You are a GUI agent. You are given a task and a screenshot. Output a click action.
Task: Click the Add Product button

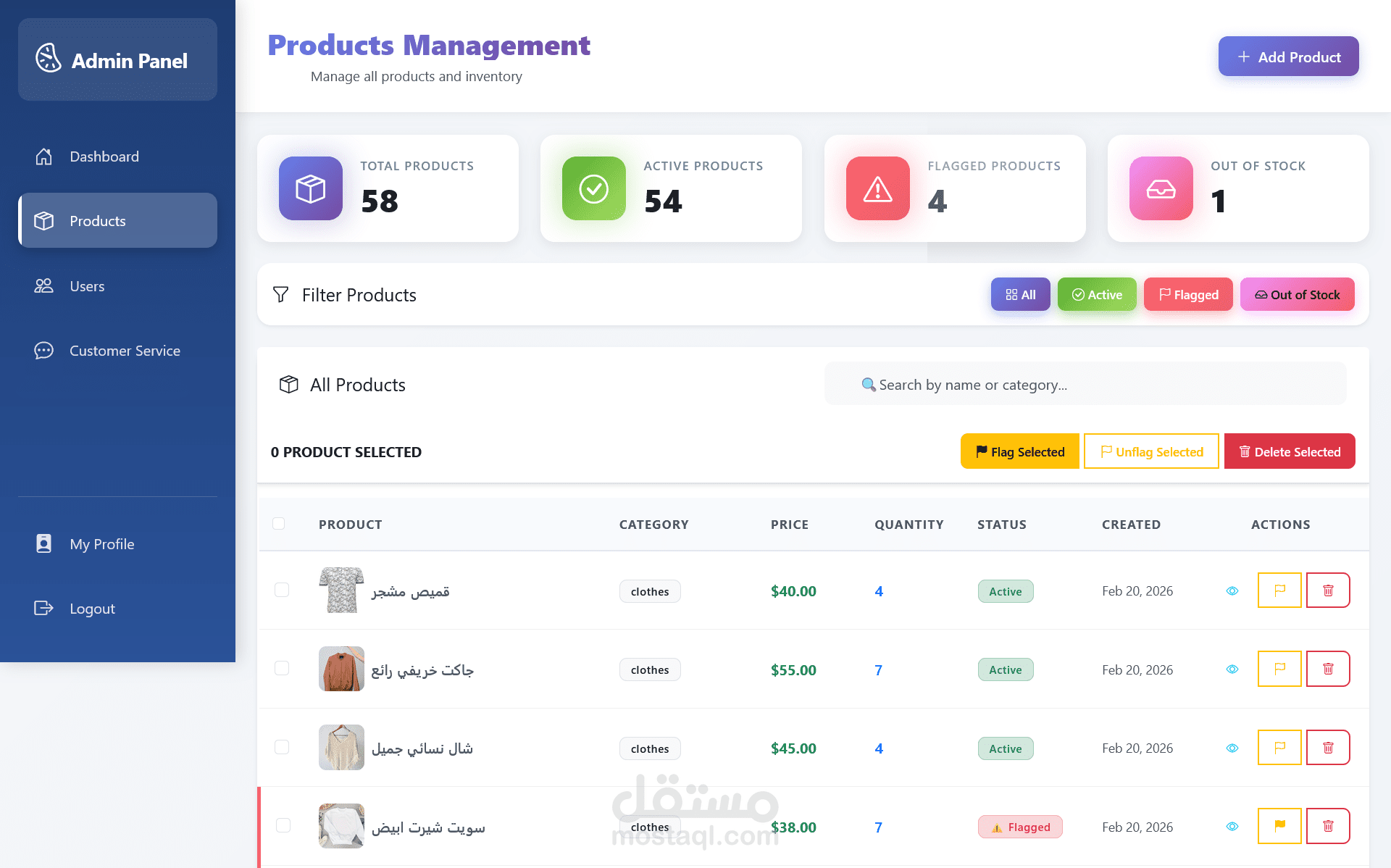pos(1288,57)
